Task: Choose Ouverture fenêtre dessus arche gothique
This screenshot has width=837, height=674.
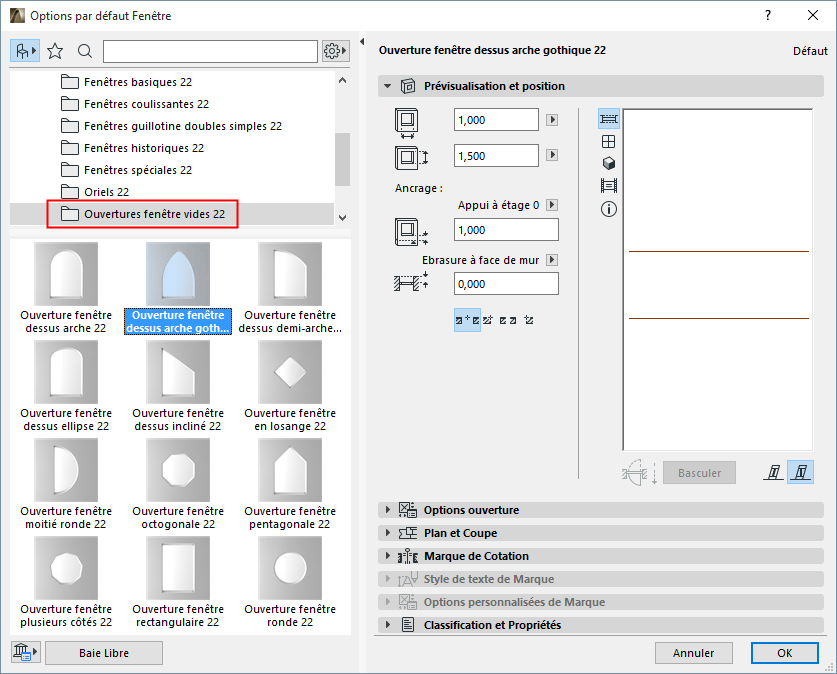Action: [178, 289]
